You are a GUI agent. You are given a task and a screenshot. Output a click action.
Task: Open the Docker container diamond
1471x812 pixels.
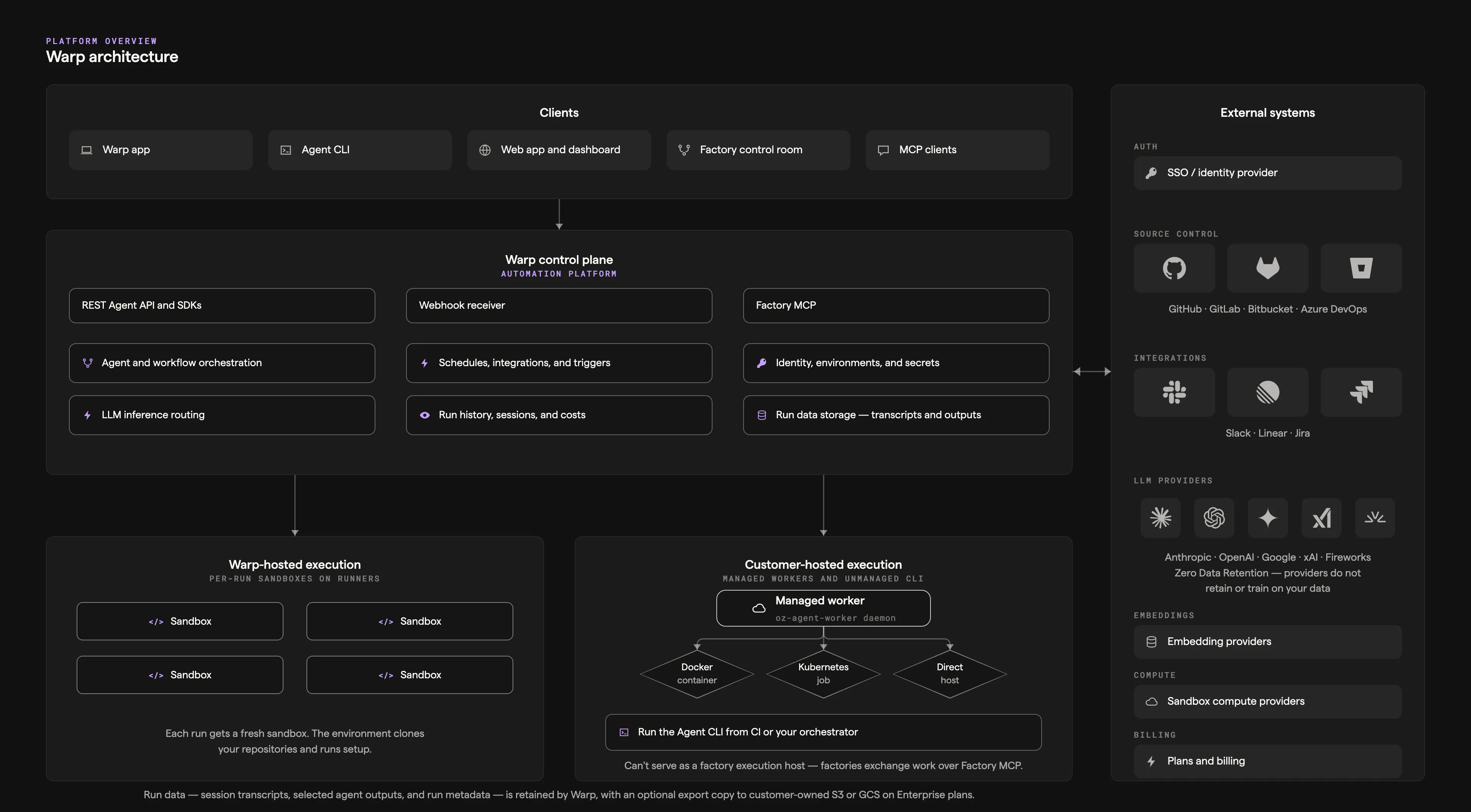[x=697, y=674]
